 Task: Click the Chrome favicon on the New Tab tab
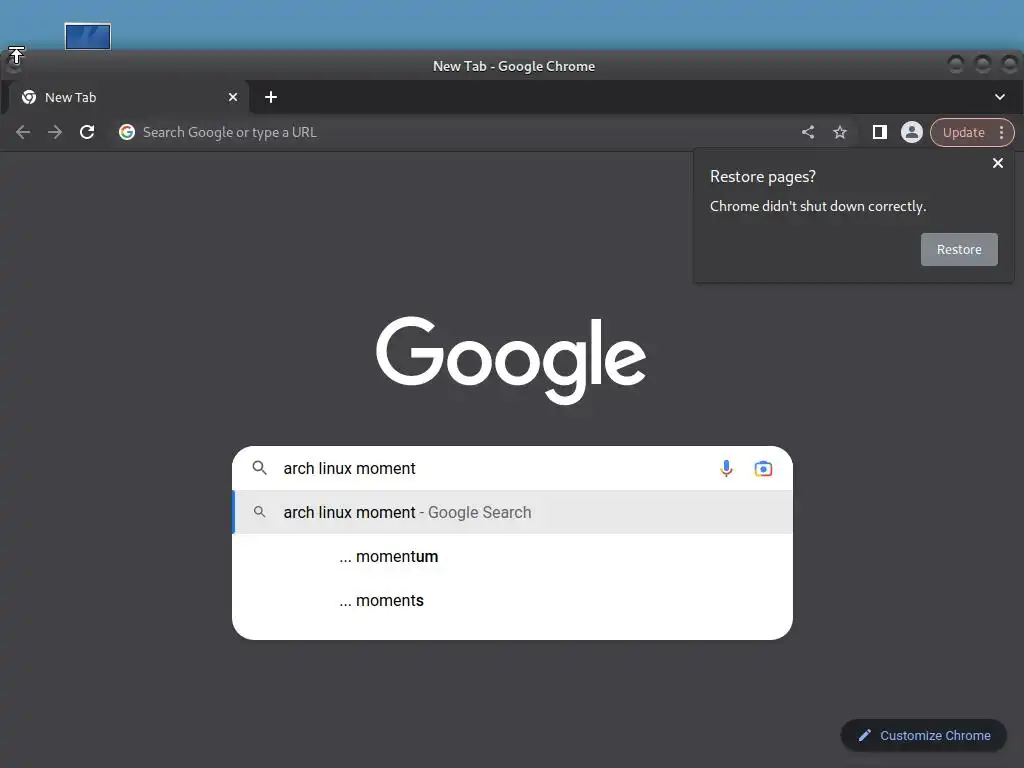coord(29,97)
